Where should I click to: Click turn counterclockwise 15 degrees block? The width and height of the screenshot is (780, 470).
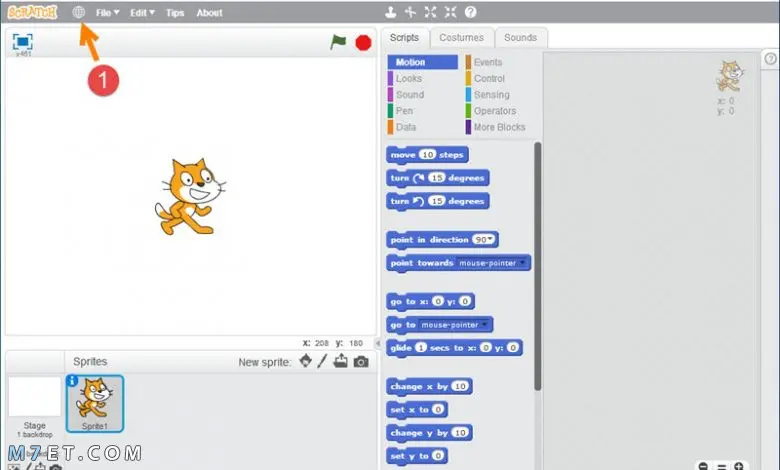[x=438, y=201]
